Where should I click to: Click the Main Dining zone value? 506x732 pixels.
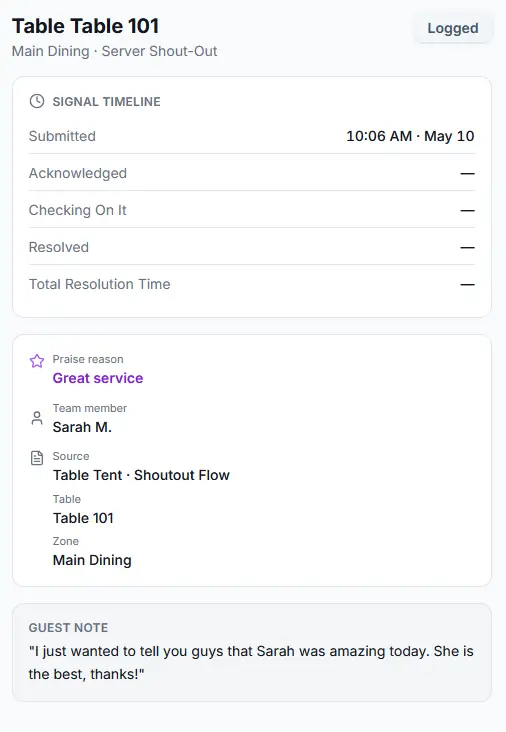click(x=92, y=560)
